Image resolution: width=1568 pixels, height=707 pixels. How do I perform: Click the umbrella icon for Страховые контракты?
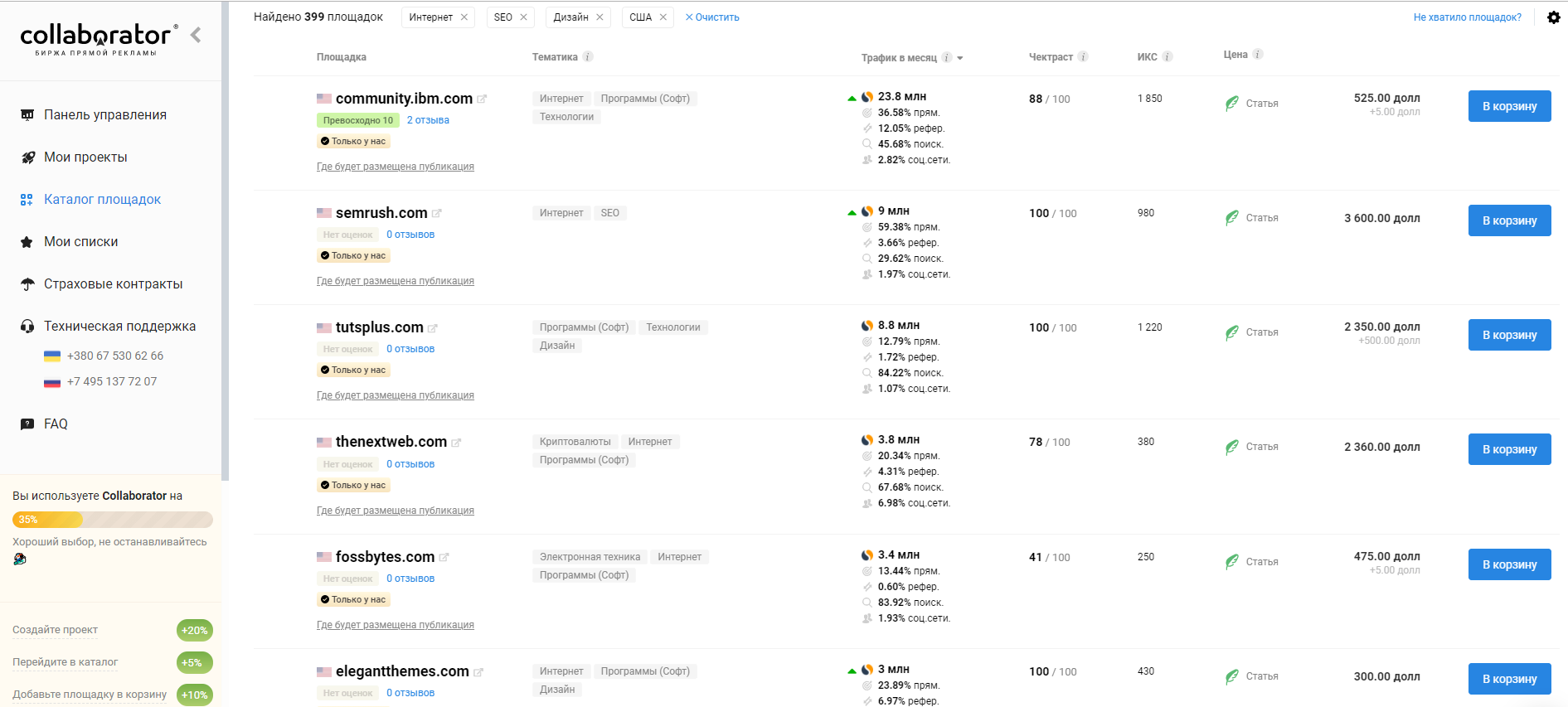[26, 283]
